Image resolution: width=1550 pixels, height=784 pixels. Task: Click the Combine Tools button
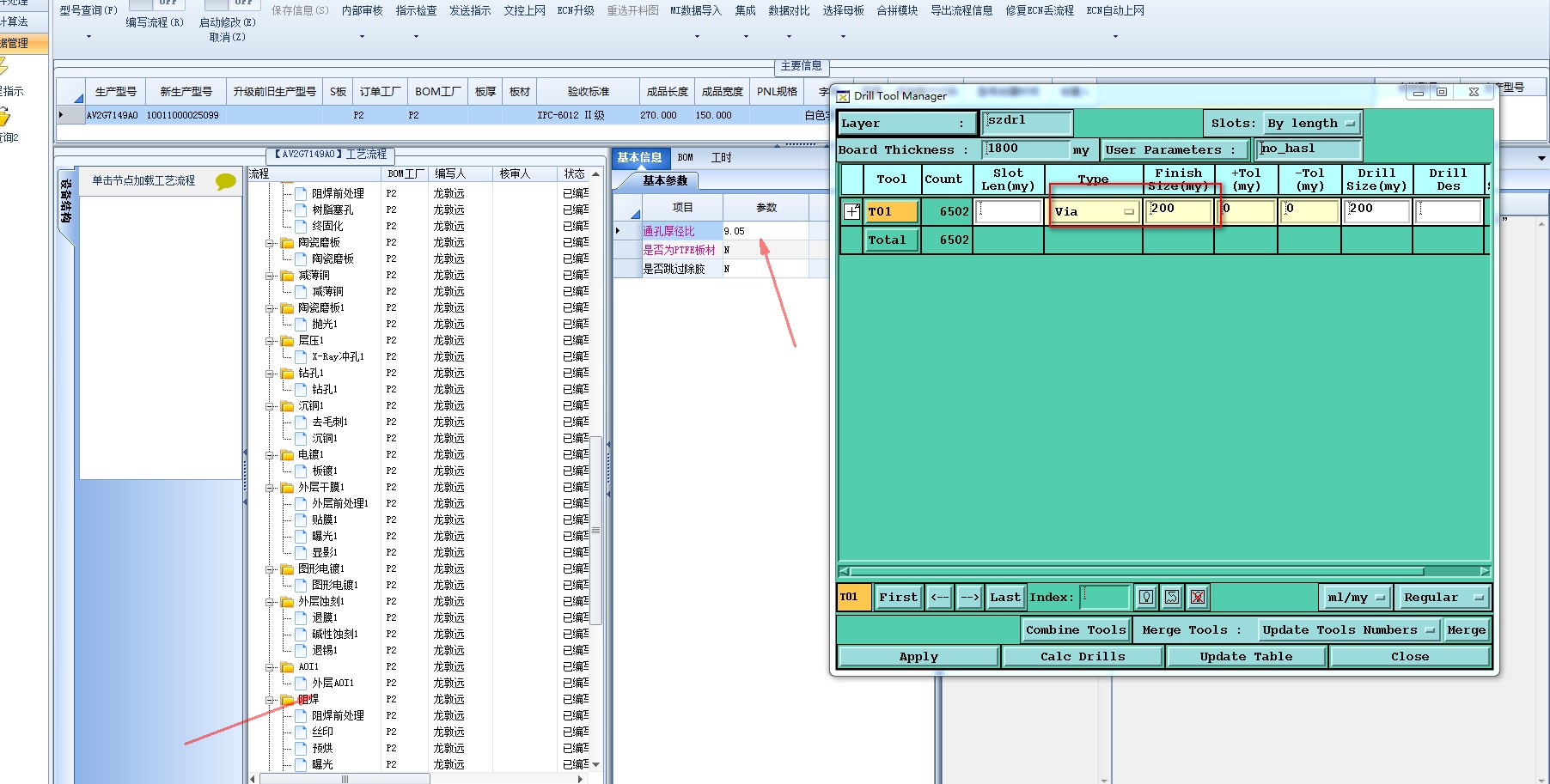(1076, 630)
